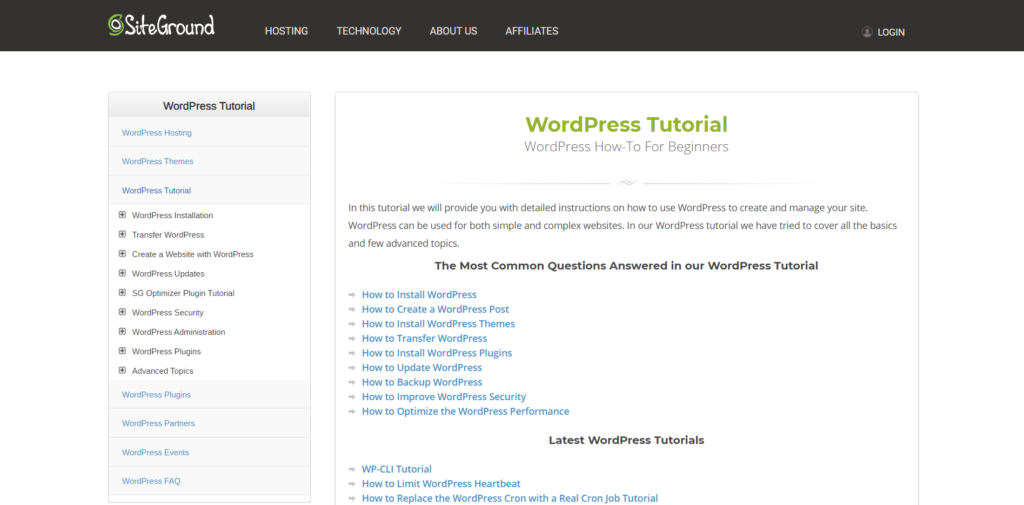Open the HOSTING menu
The width and height of the screenshot is (1024, 505).
(x=286, y=31)
